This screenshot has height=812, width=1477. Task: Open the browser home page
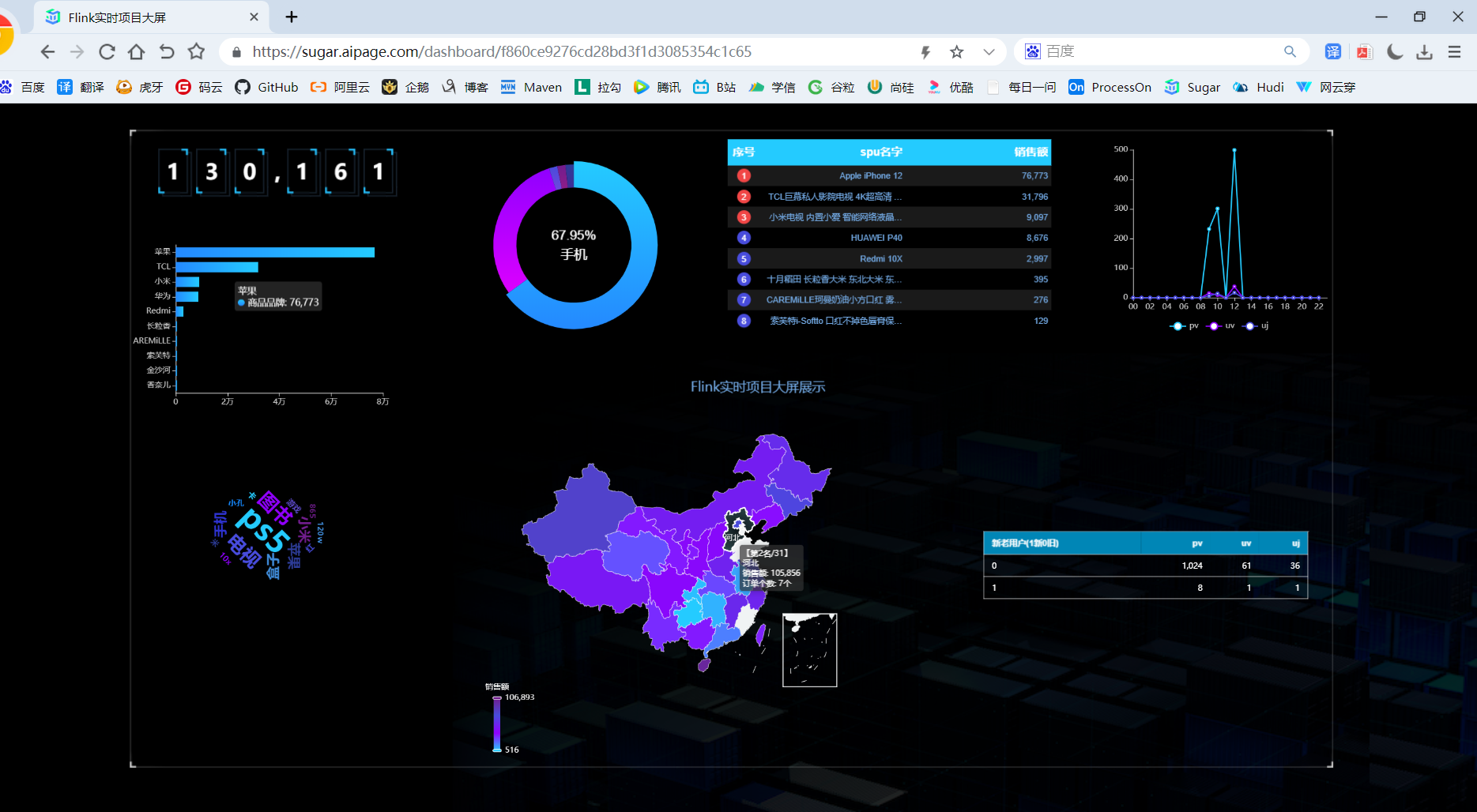point(137,52)
